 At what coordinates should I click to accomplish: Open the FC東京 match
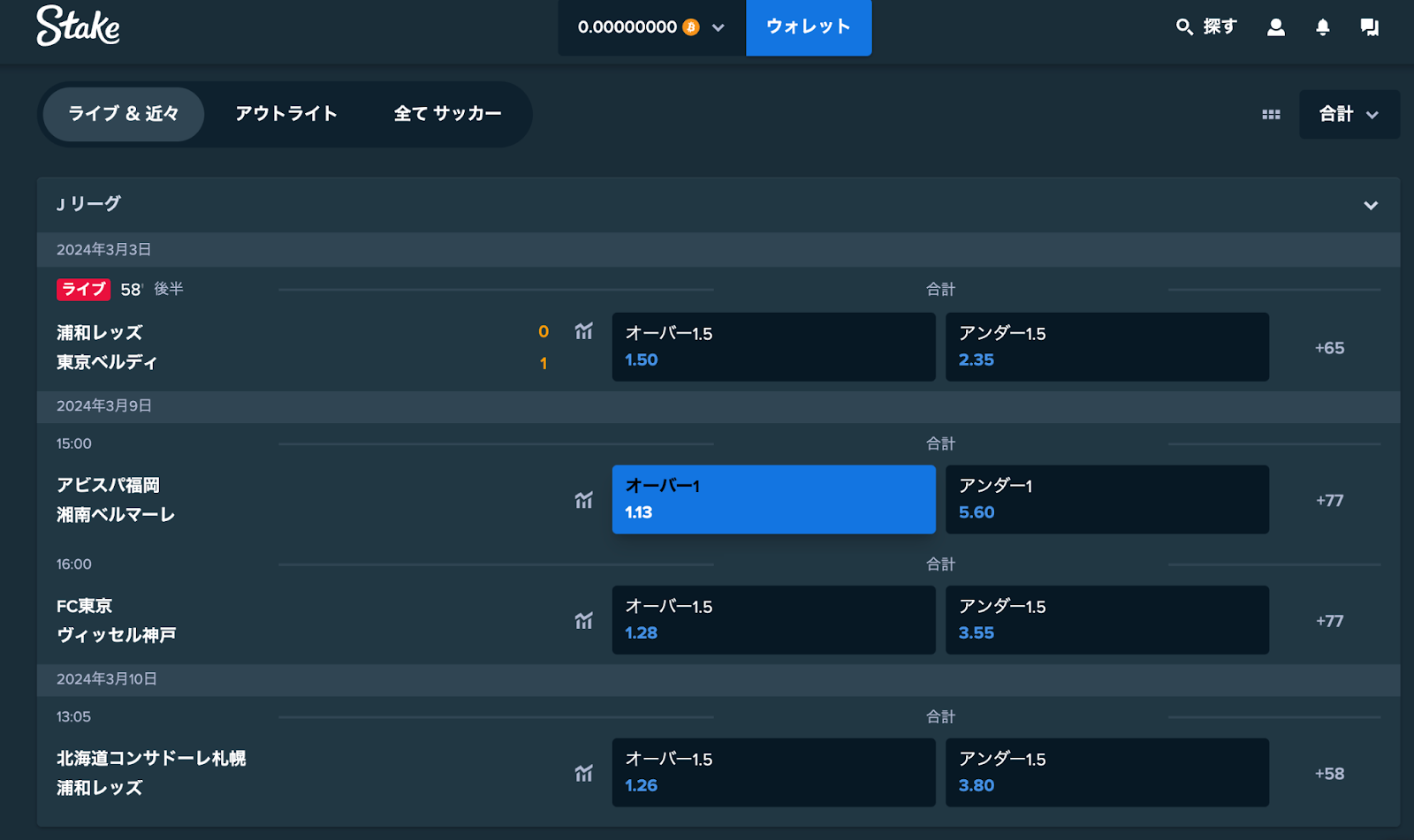pyautogui.click(x=84, y=606)
